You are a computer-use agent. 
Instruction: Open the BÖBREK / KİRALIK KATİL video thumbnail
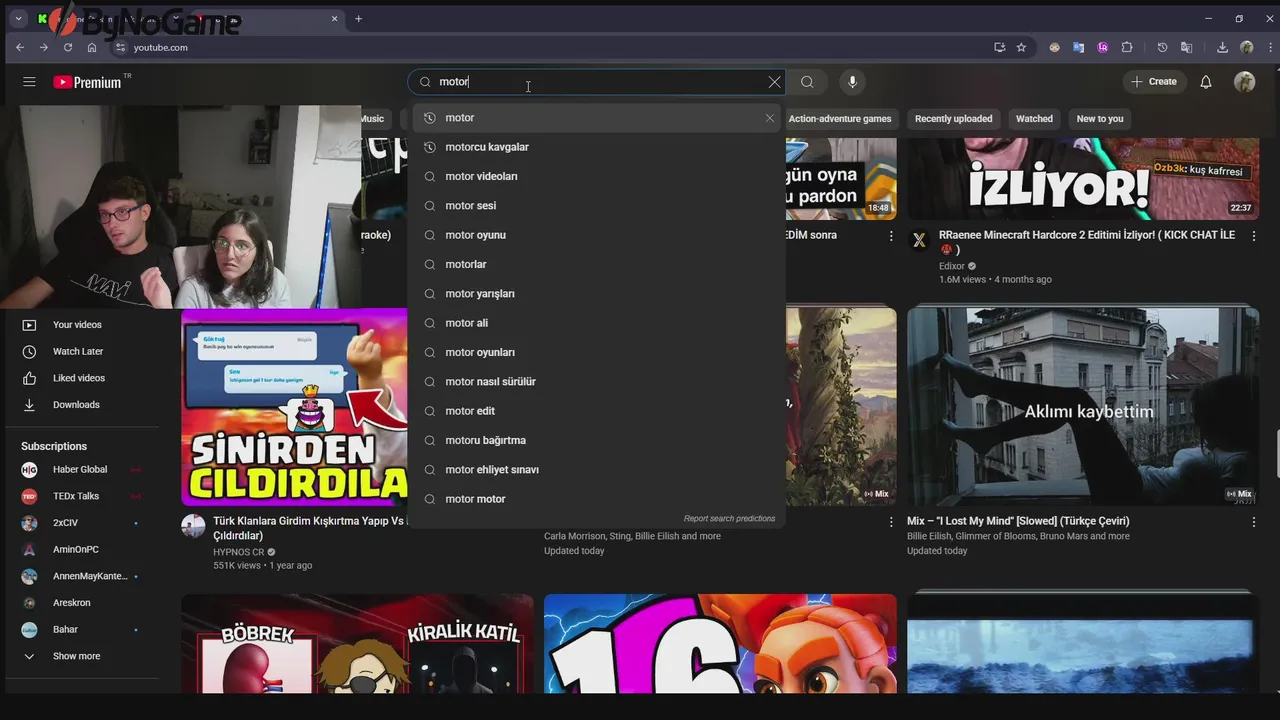click(x=357, y=644)
